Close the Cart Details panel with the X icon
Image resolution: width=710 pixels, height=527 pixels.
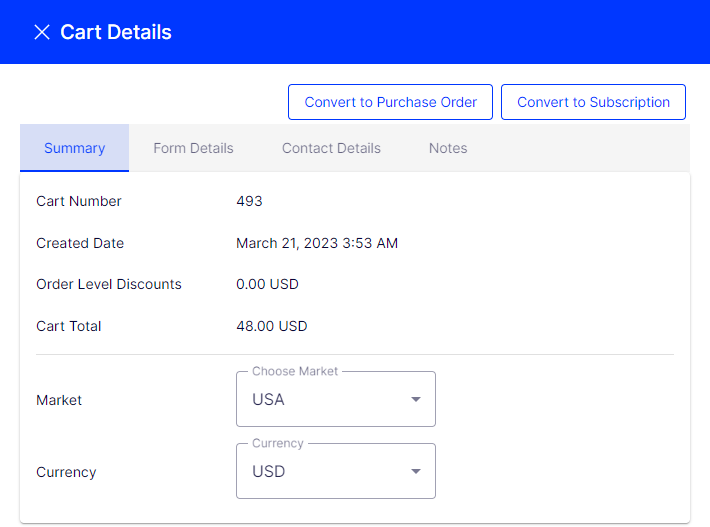(42, 32)
